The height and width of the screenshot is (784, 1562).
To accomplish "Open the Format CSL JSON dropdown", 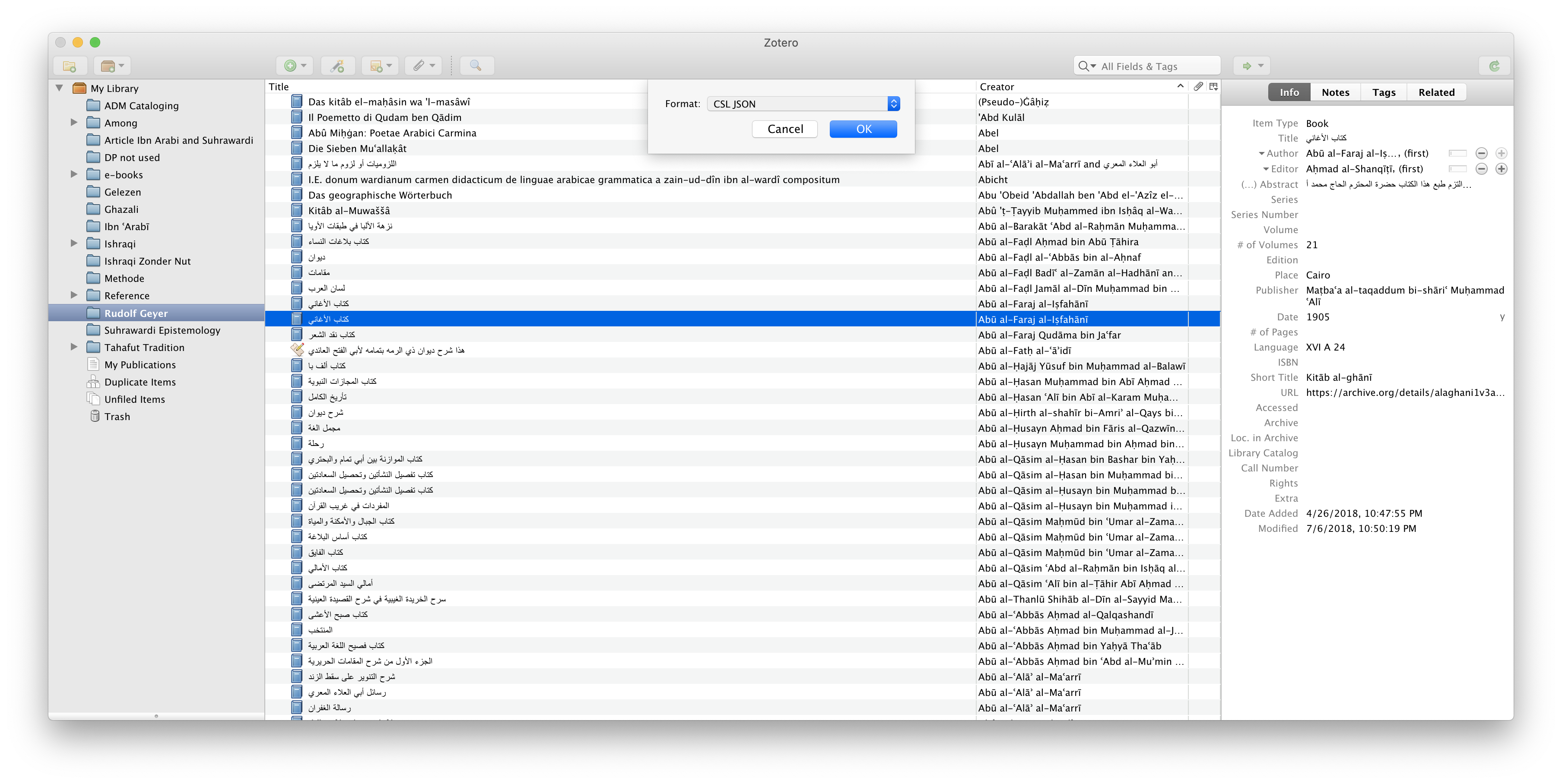I will point(803,104).
